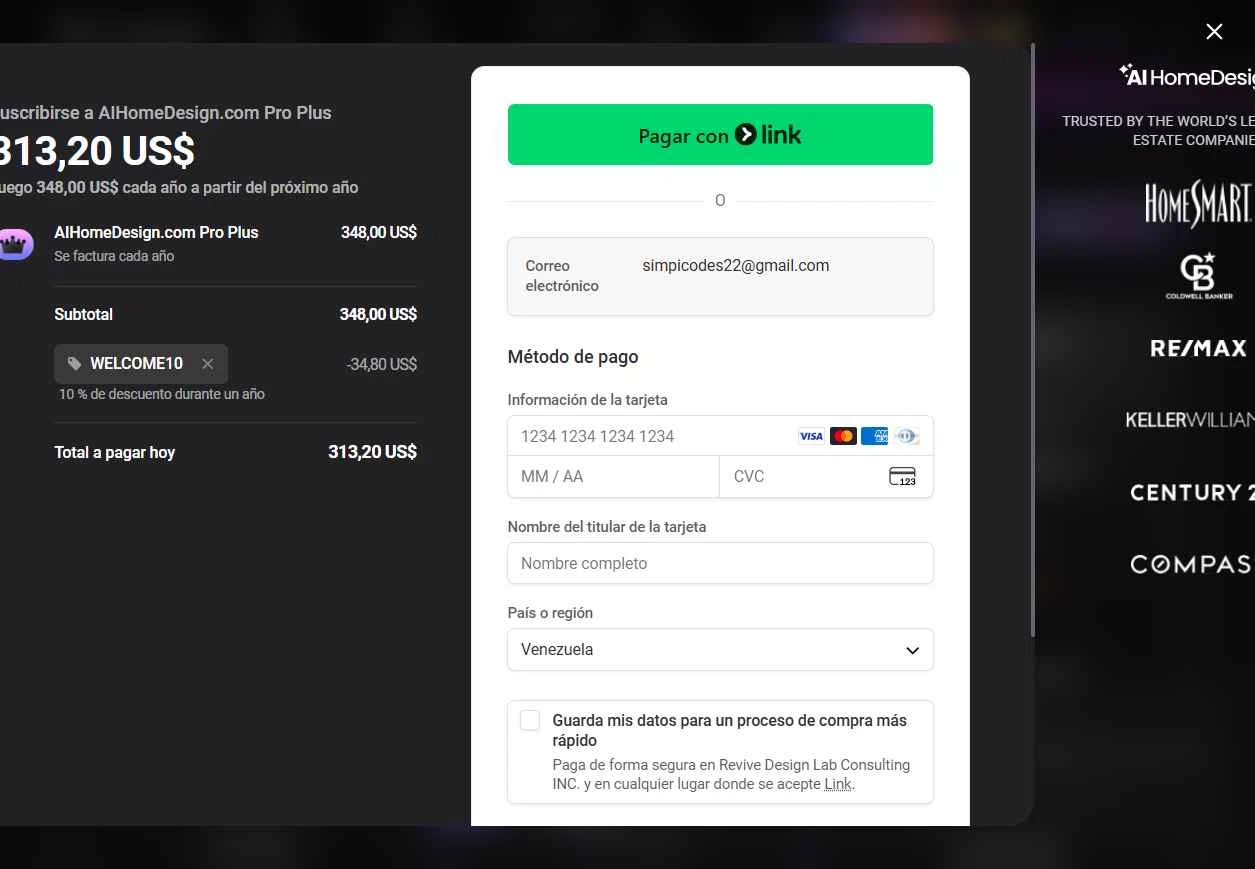This screenshot has height=869, width=1255.
Task: Click the Compass logo
Action: coord(1192,564)
